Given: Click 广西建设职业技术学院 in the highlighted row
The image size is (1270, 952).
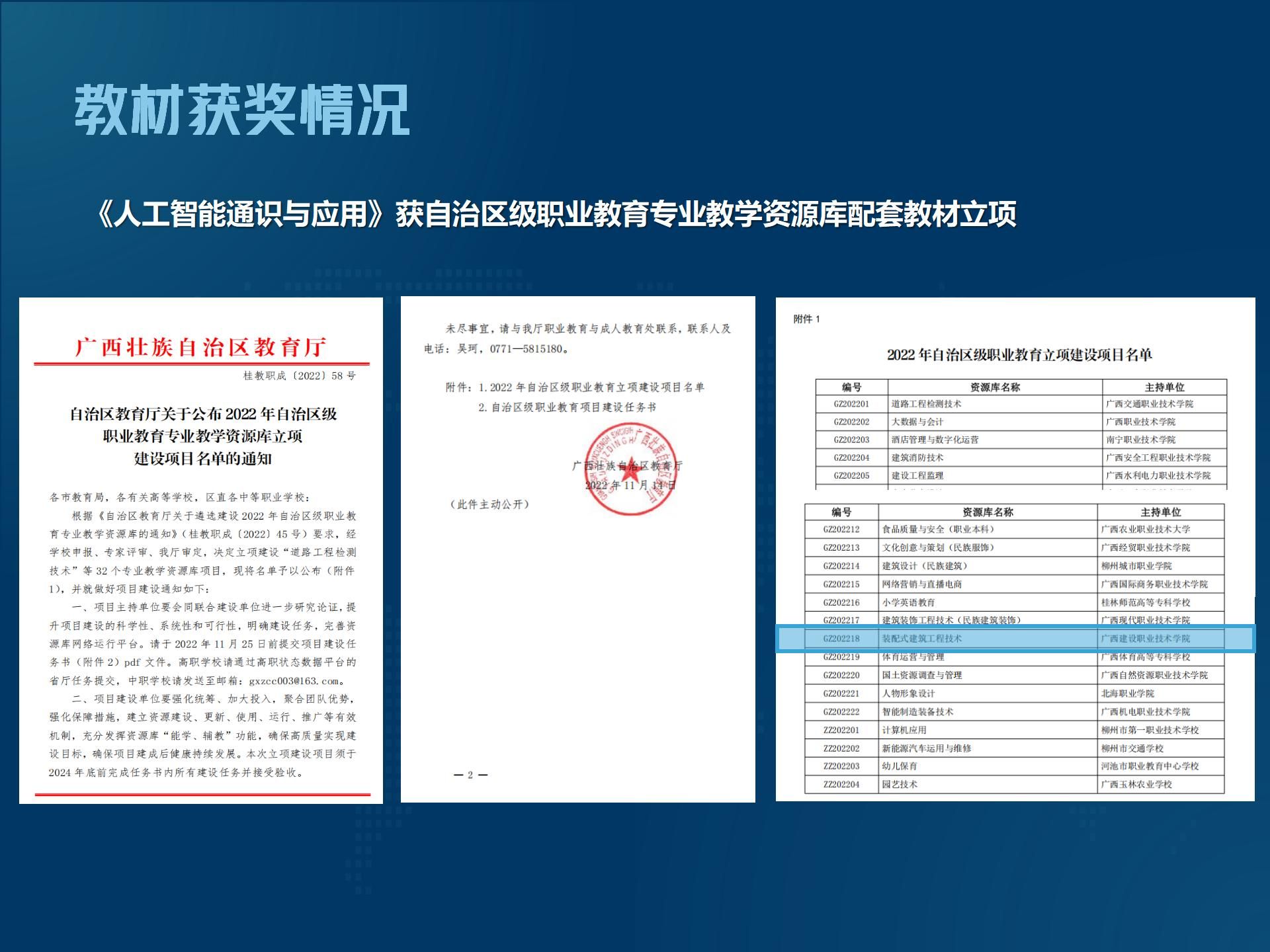Looking at the screenshot, I should click(x=1145, y=639).
